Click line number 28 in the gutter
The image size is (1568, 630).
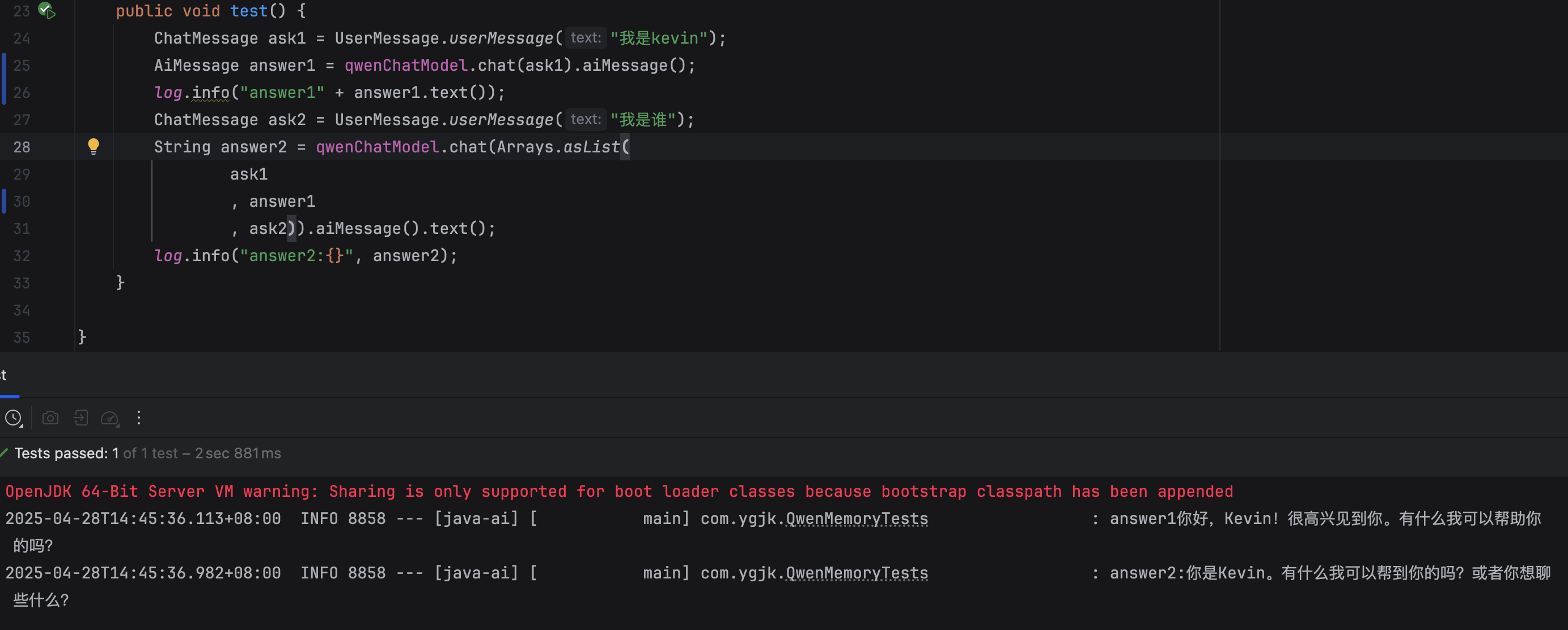[22, 147]
